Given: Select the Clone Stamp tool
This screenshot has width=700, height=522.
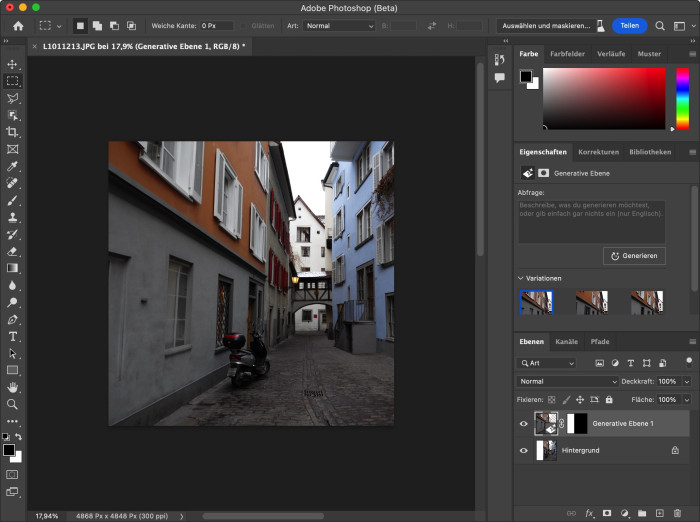Looking at the screenshot, I should pos(12,217).
